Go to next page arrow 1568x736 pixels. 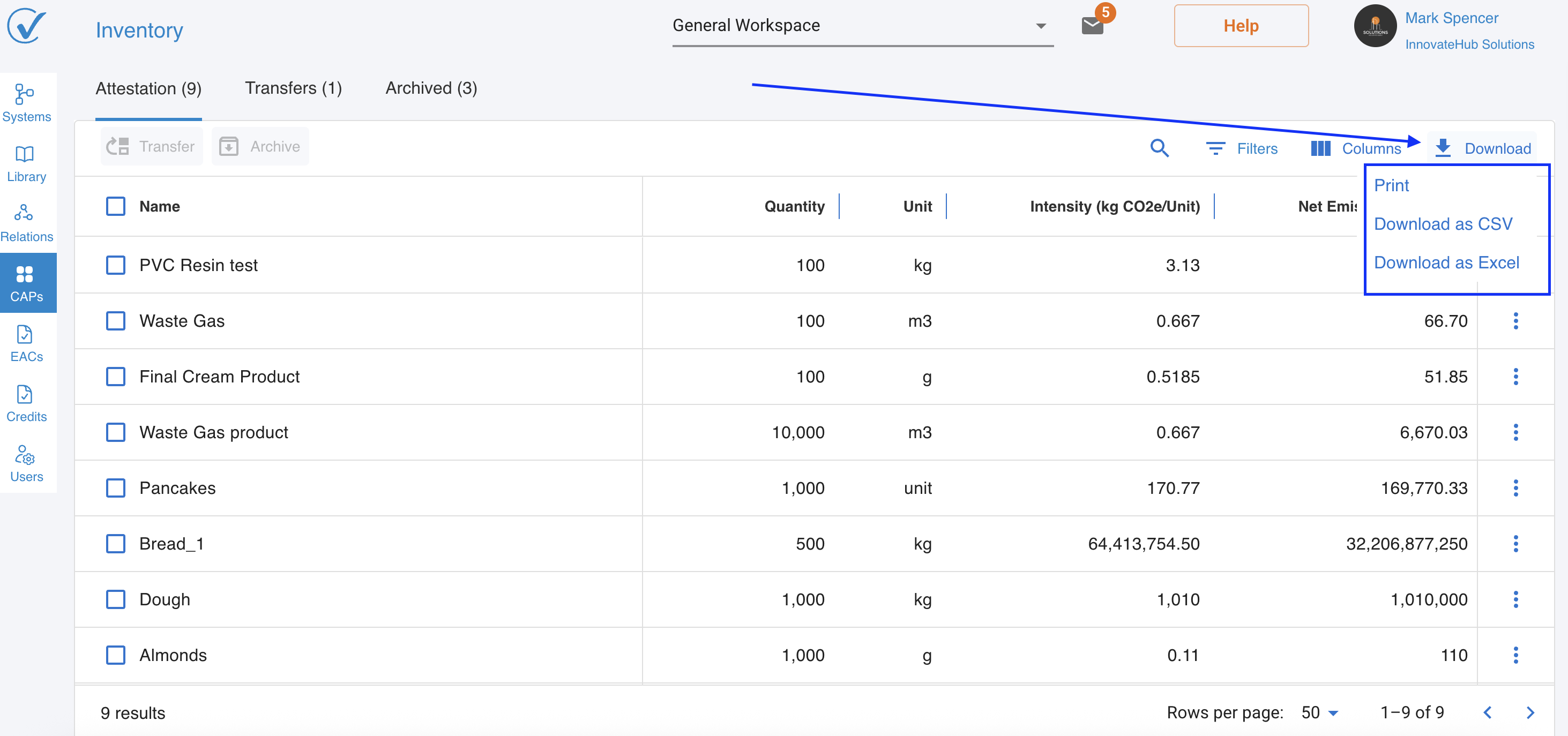(x=1529, y=712)
